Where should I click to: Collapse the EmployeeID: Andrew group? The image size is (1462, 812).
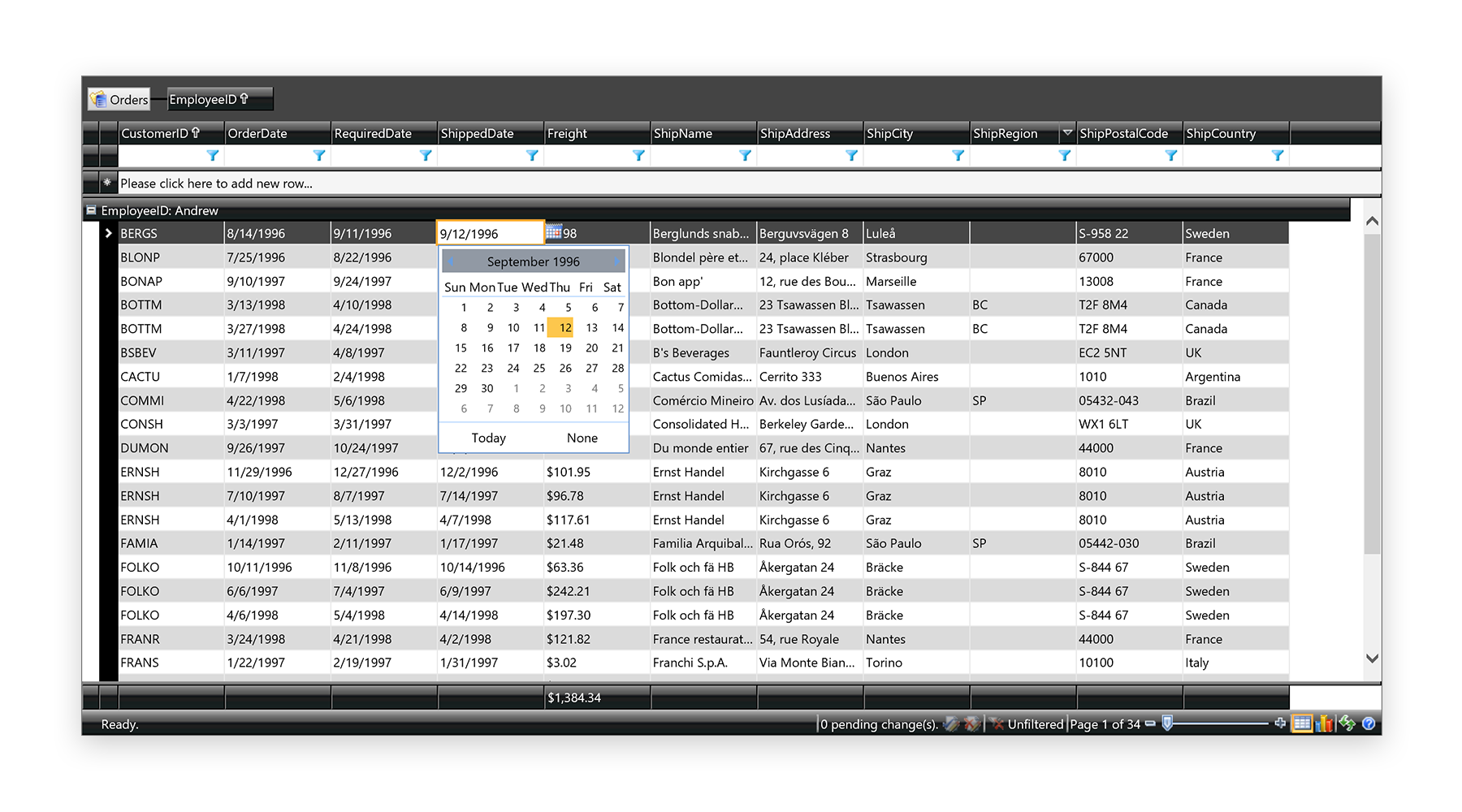pos(91,210)
